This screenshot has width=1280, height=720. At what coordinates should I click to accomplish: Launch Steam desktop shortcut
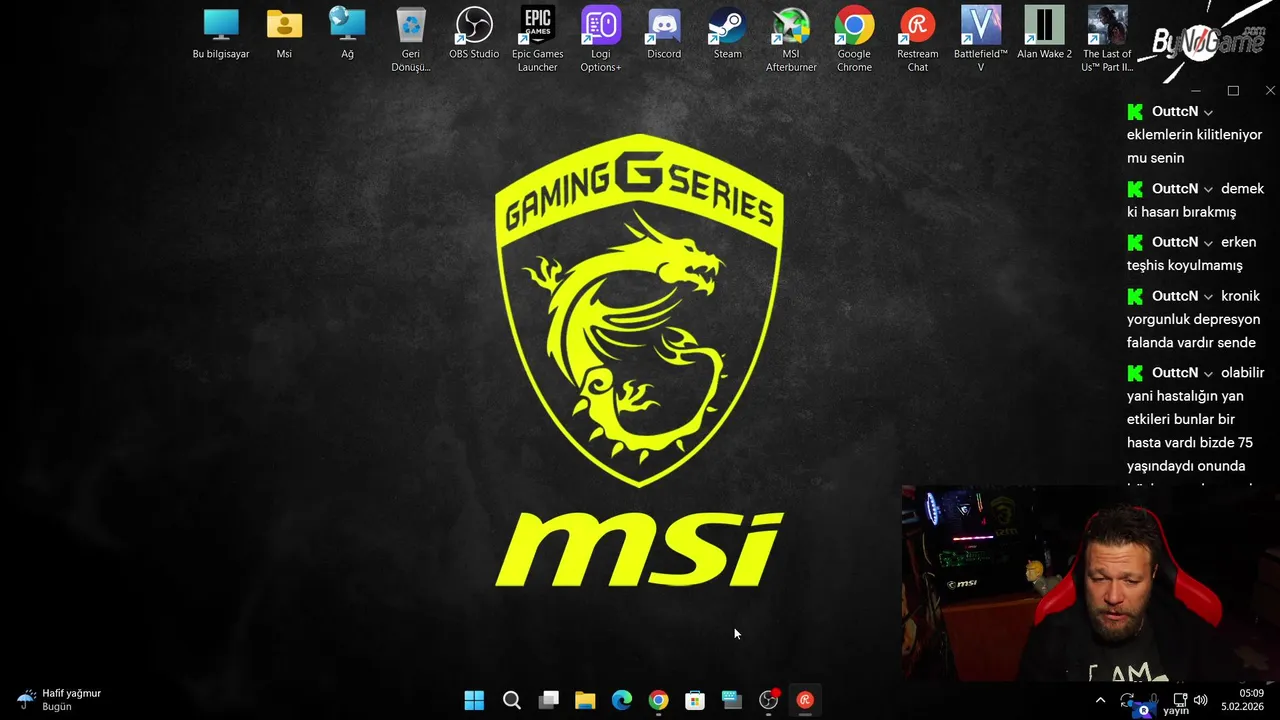pos(728,33)
